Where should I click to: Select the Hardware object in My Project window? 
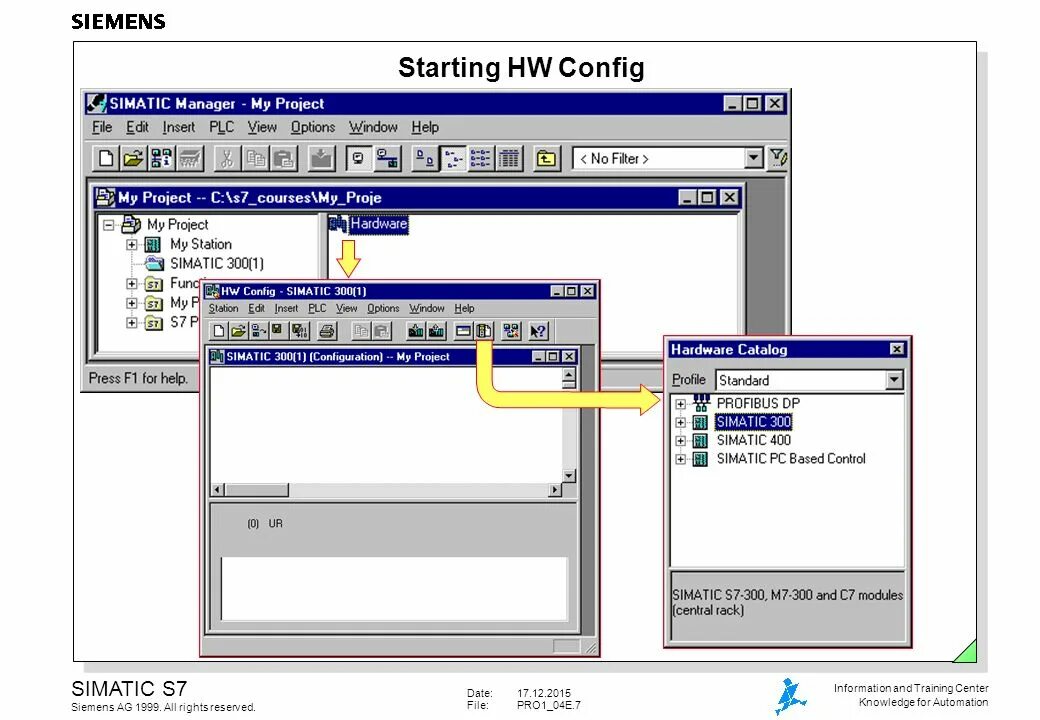378,224
